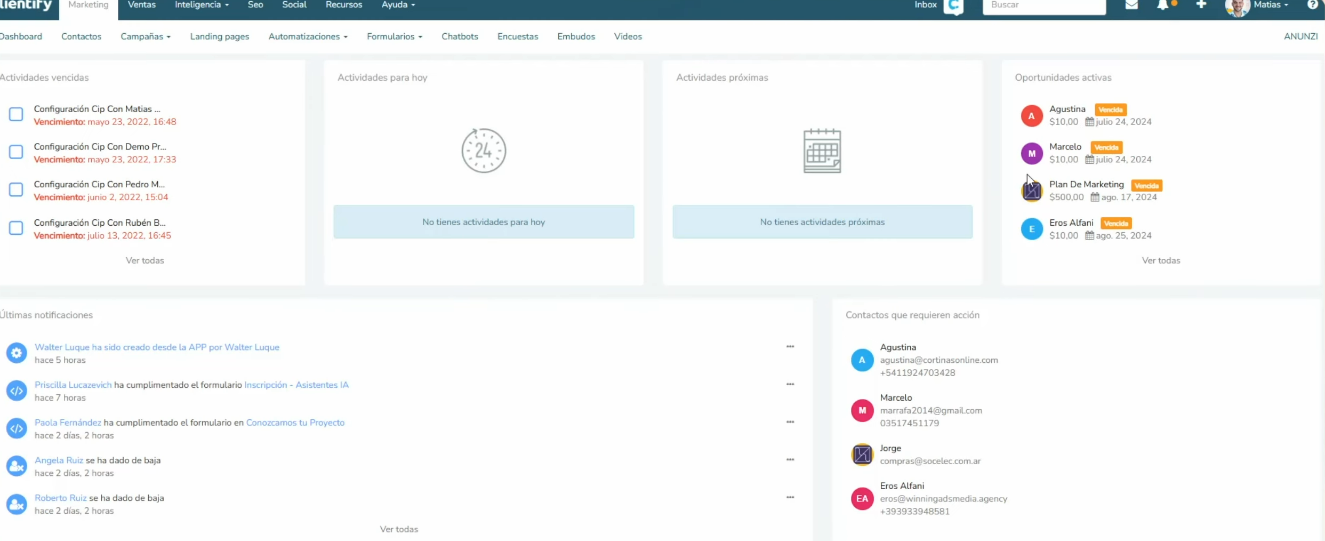Click the ANUNZI account label
Viewport: 1325px width, 541px height.
coord(1301,36)
